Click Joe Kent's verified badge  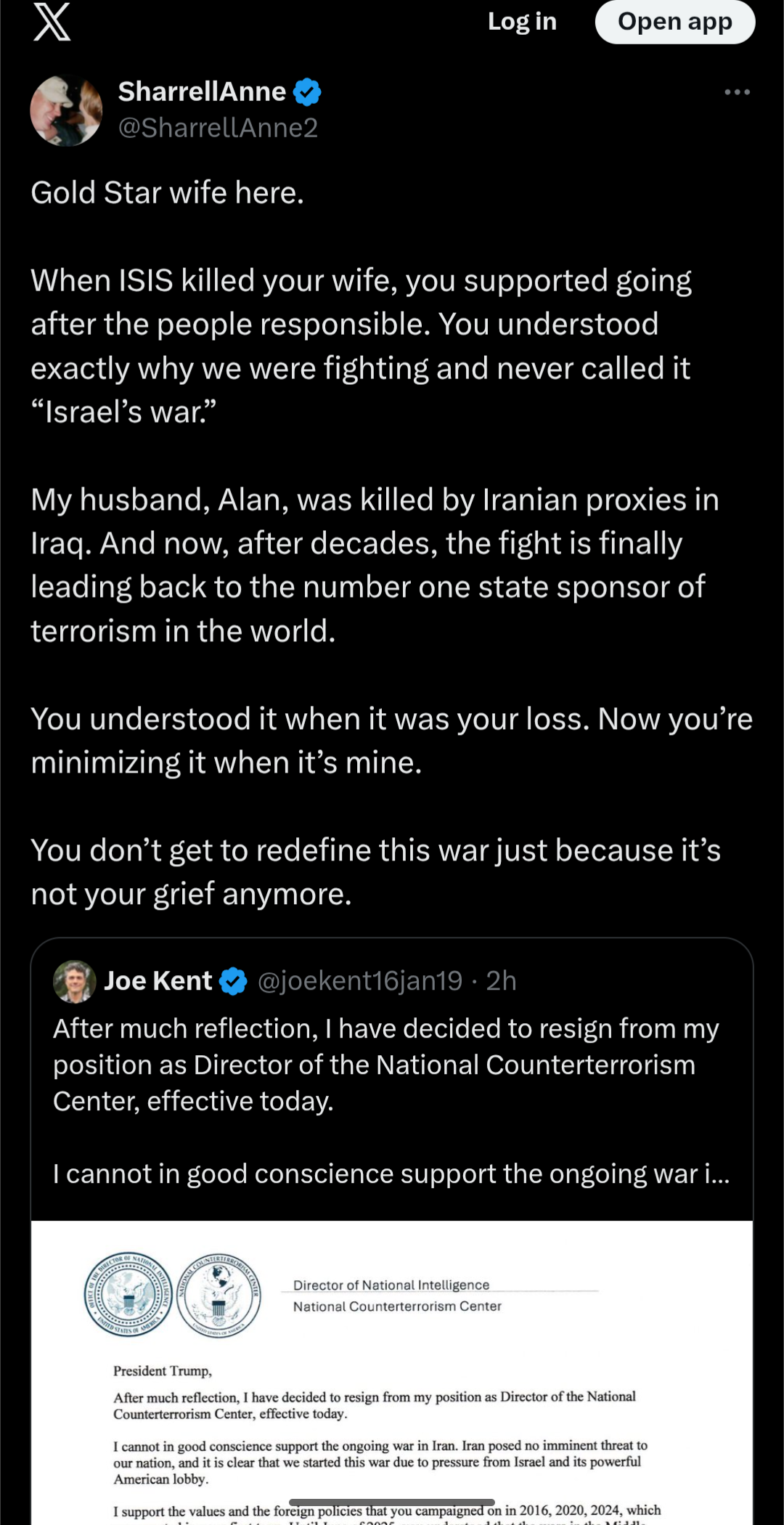tap(233, 981)
